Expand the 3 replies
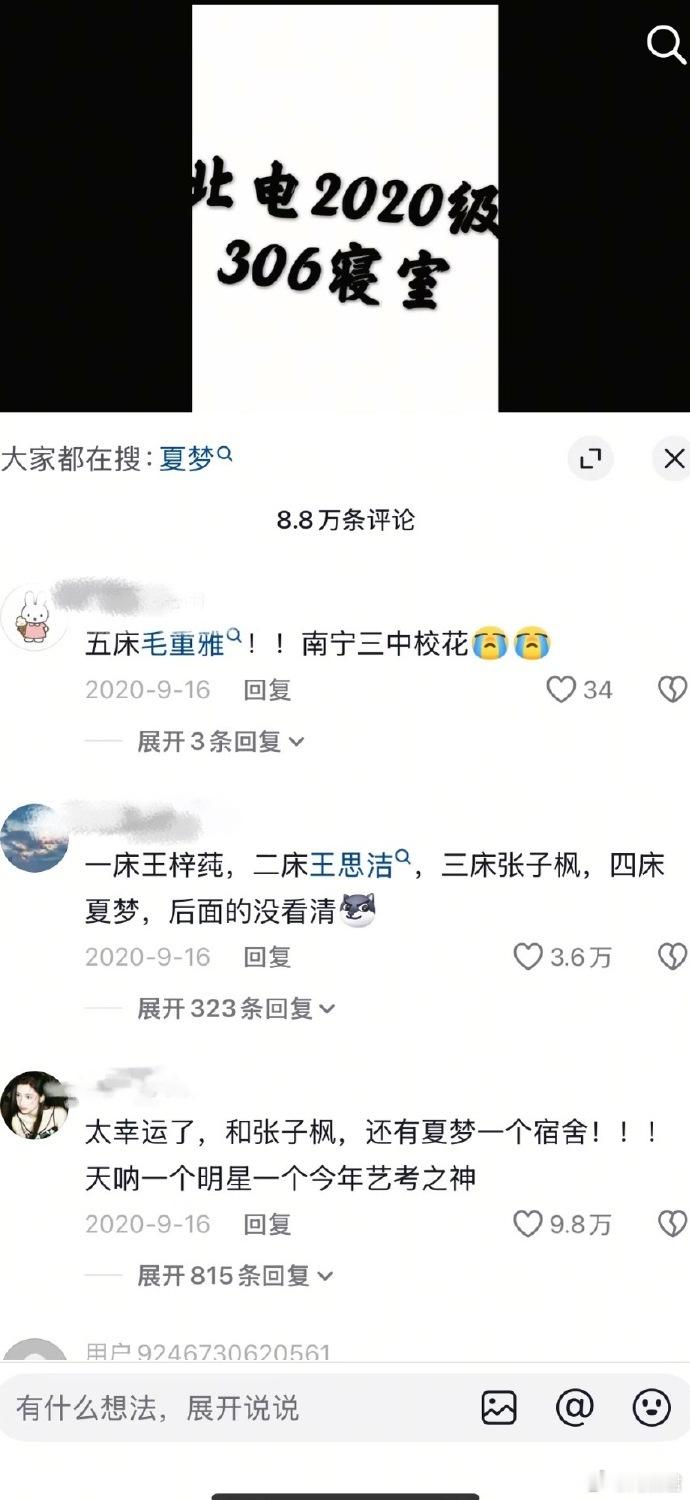Image resolution: width=690 pixels, height=1500 pixels. click(220, 741)
